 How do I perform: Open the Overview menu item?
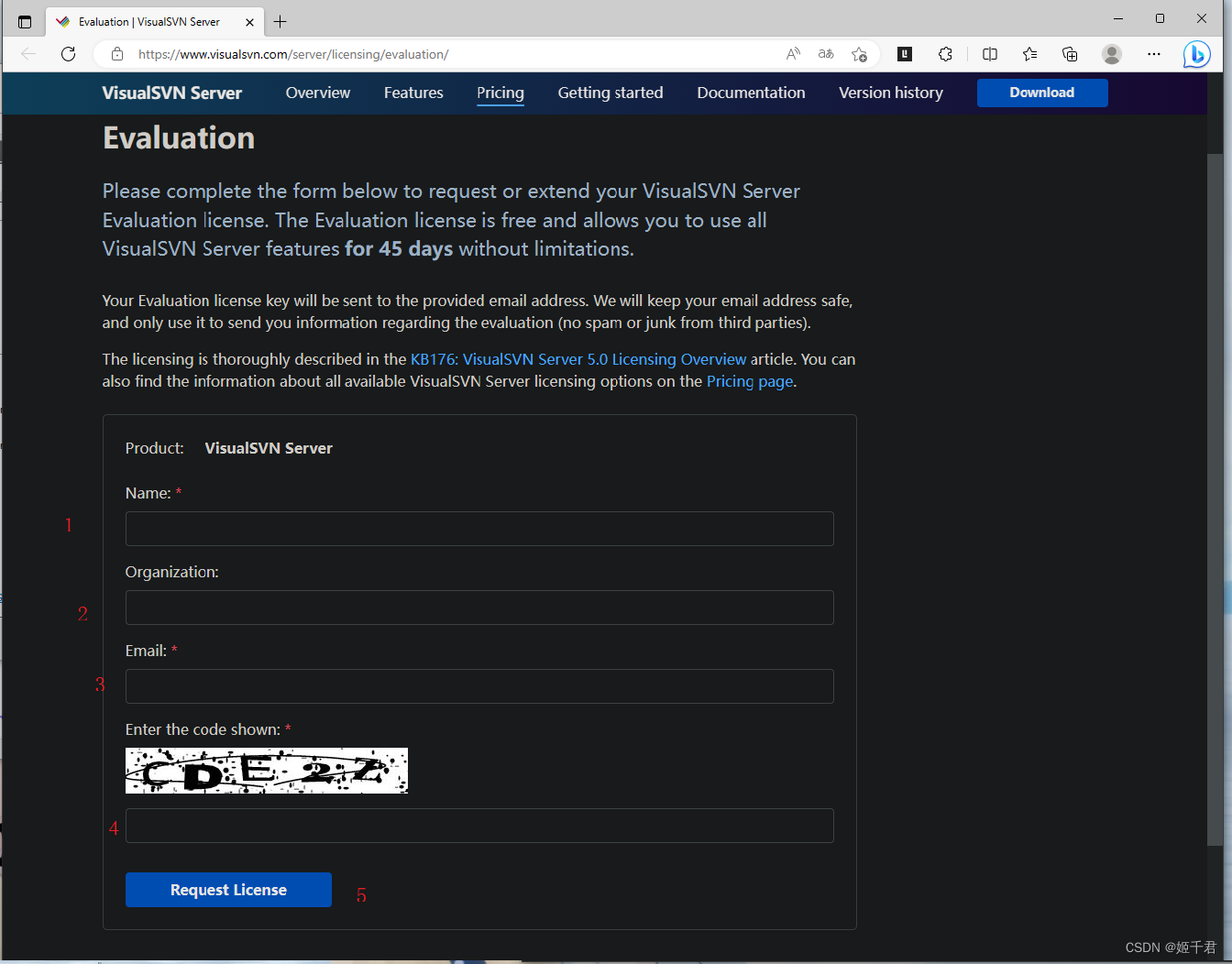click(318, 93)
